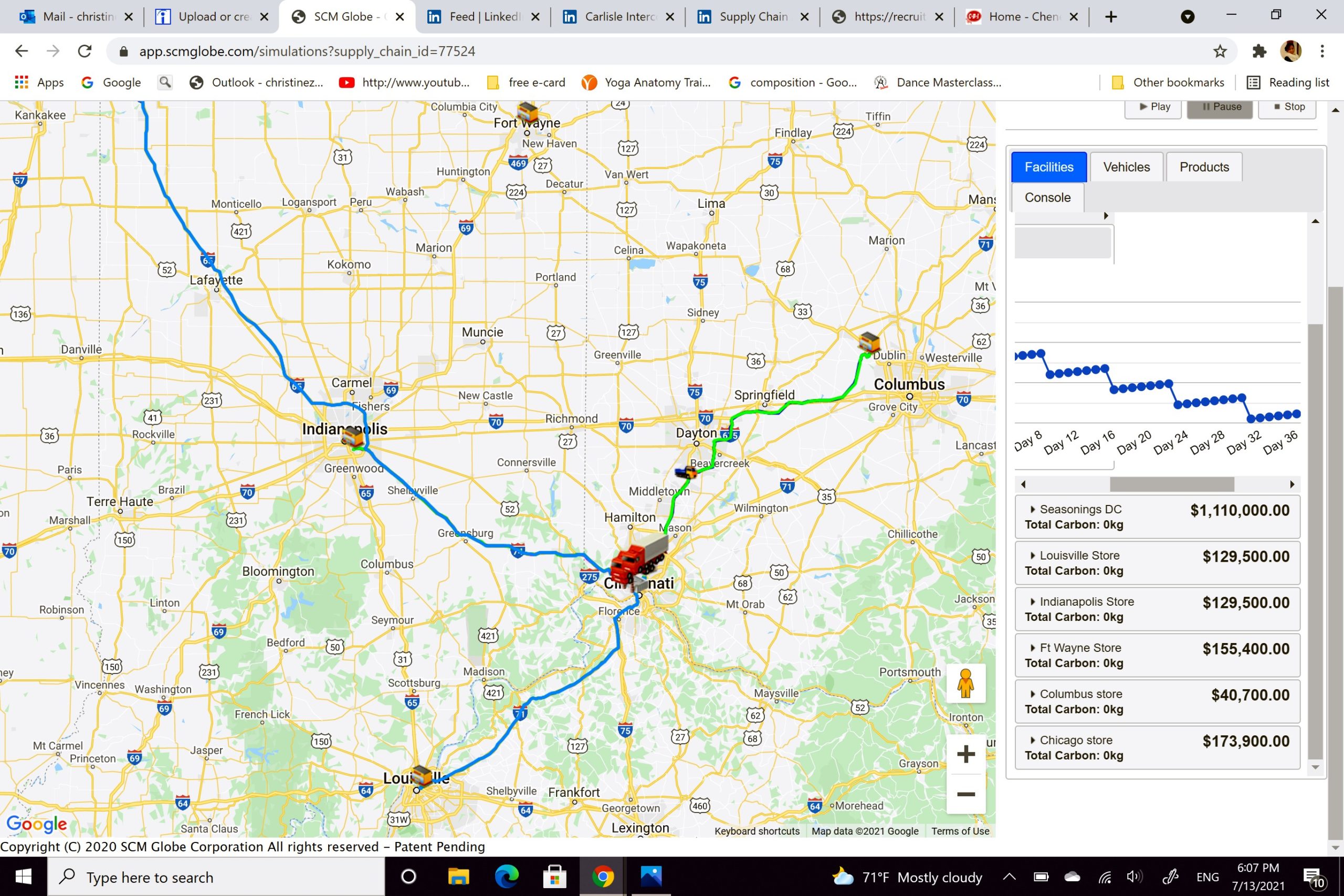This screenshot has width=1344, height=896.
Task: Switch to the Products tab
Action: click(x=1204, y=167)
